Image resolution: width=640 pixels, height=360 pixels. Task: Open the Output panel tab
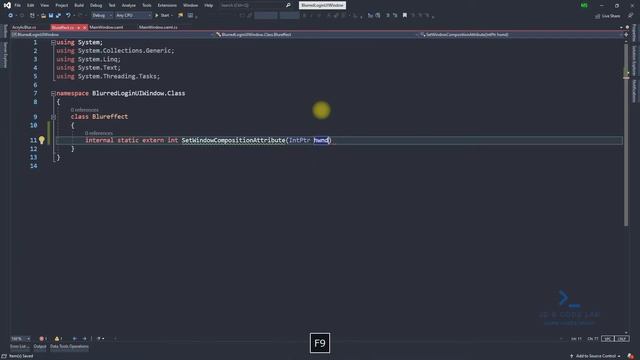(x=40, y=347)
